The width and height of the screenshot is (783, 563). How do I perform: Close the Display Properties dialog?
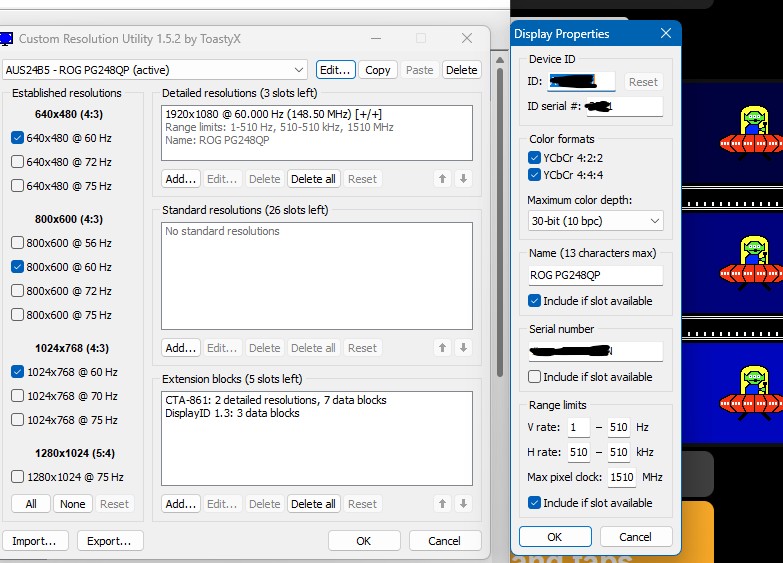click(x=666, y=34)
